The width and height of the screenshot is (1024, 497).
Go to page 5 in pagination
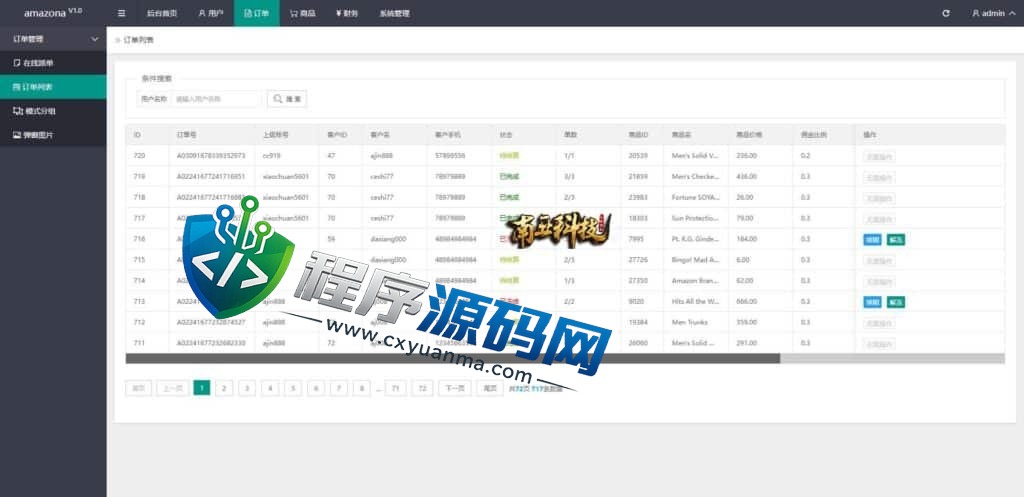coord(293,388)
